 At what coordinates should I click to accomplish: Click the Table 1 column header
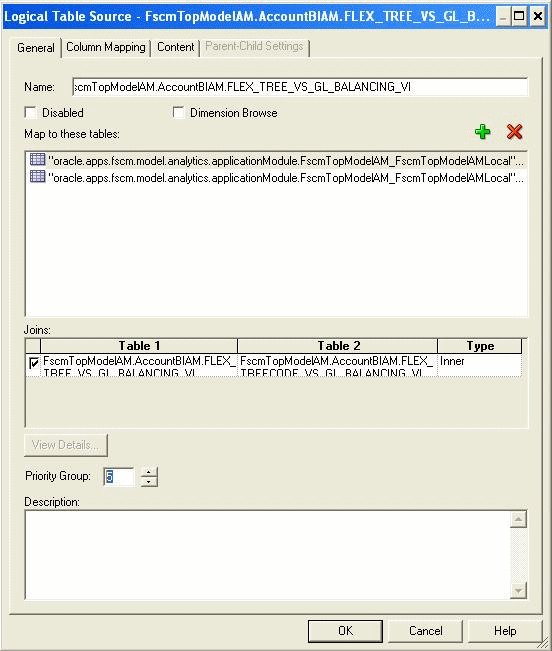(x=139, y=346)
